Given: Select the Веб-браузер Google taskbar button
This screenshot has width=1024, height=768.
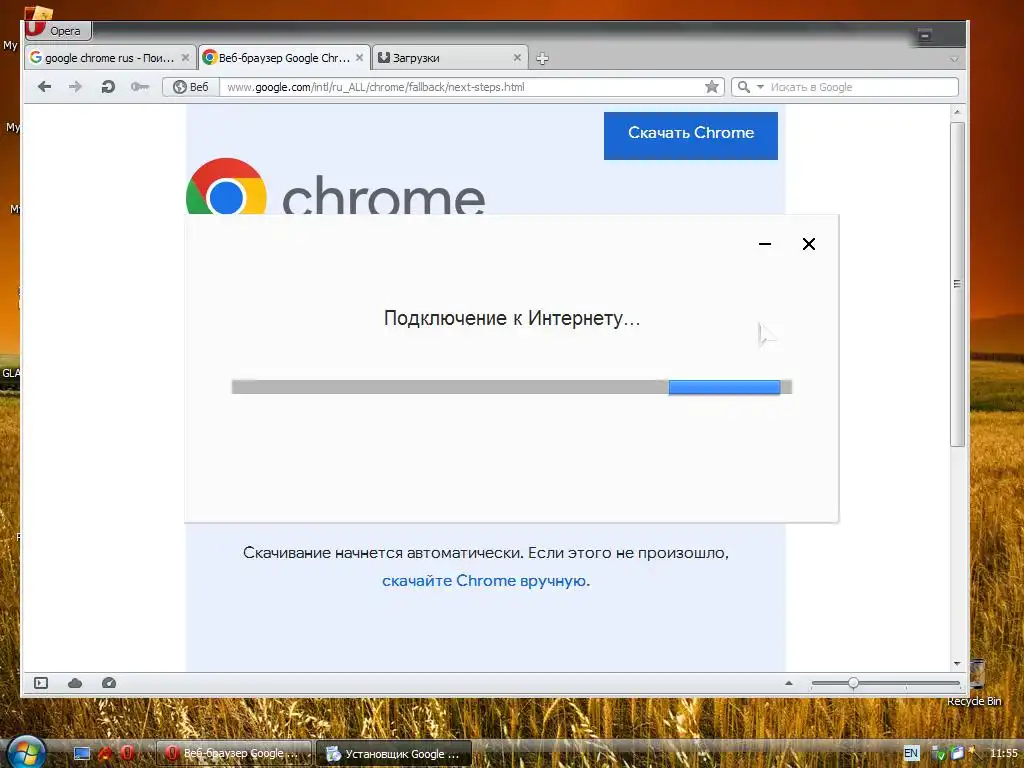Looking at the screenshot, I should (234, 753).
